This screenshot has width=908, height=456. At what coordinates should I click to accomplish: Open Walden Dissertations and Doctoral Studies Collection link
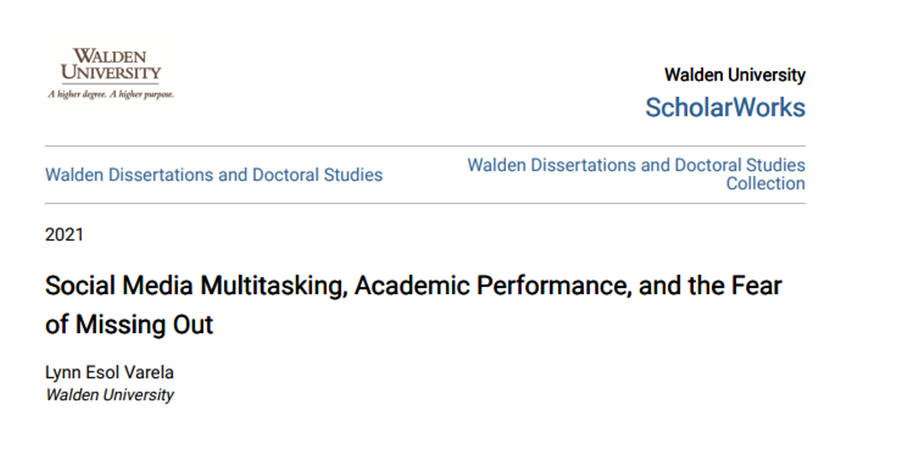point(636,174)
